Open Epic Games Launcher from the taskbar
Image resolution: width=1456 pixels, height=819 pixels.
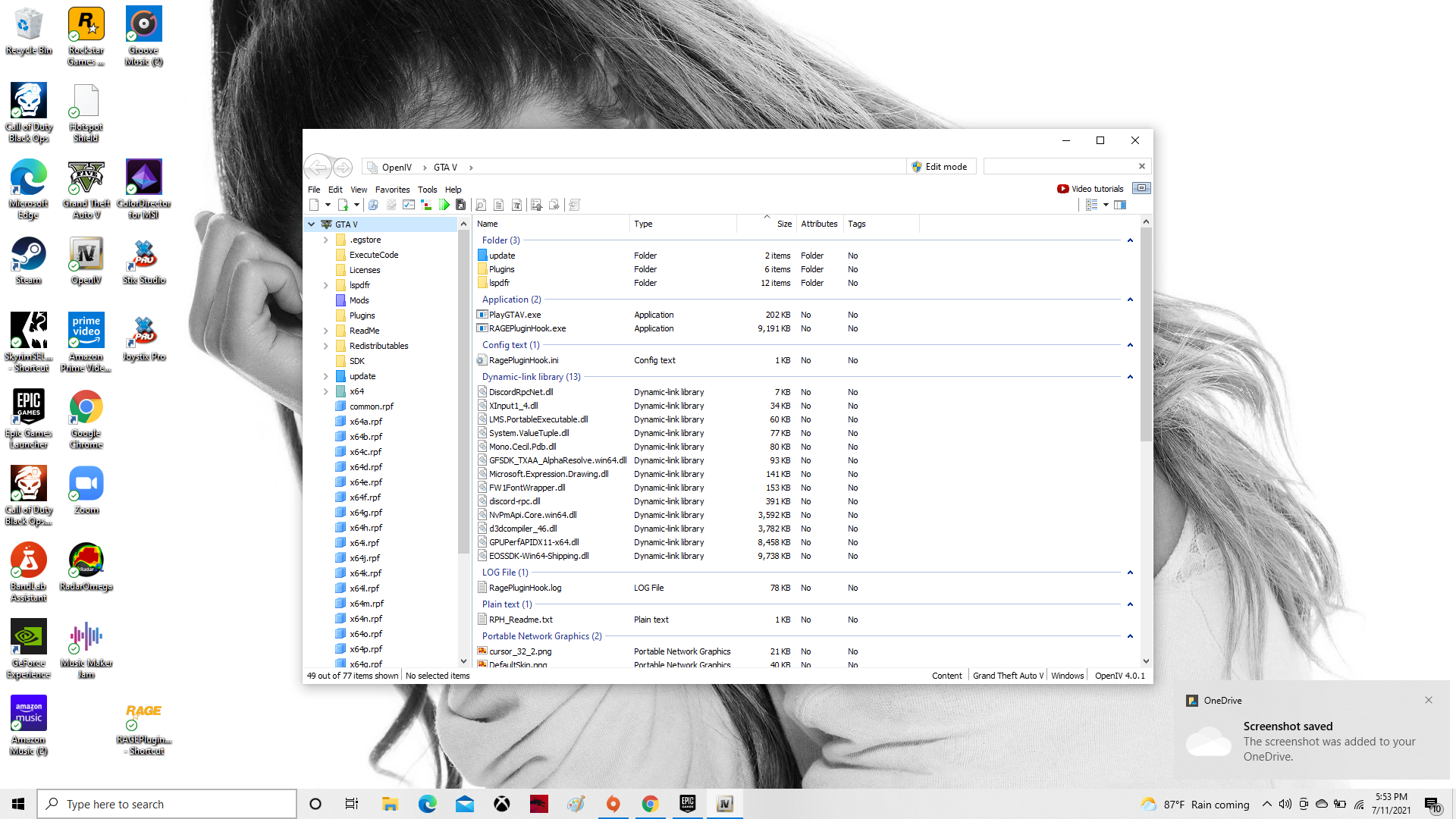(x=687, y=804)
